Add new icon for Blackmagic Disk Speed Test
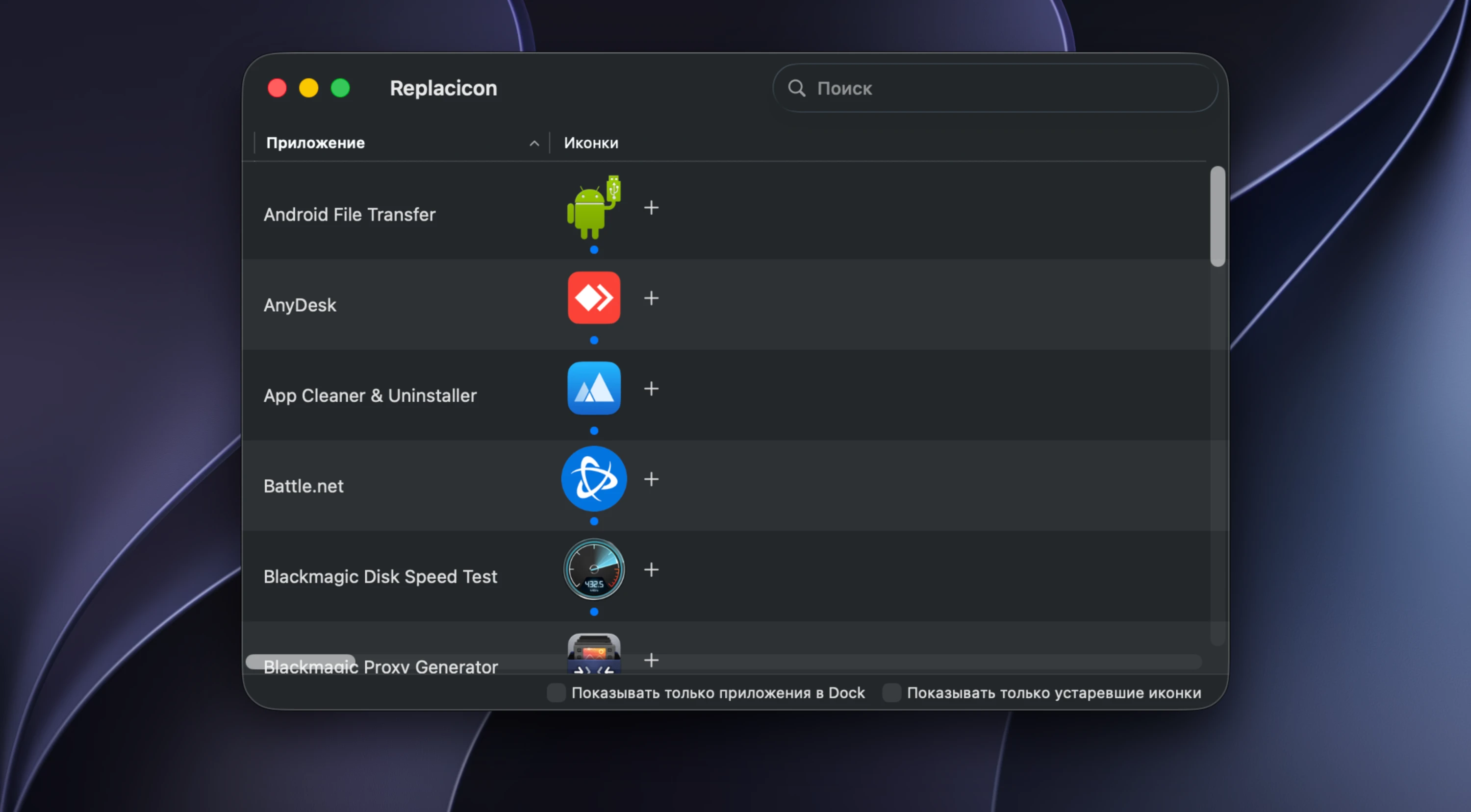The height and width of the screenshot is (812, 1471). 651,569
